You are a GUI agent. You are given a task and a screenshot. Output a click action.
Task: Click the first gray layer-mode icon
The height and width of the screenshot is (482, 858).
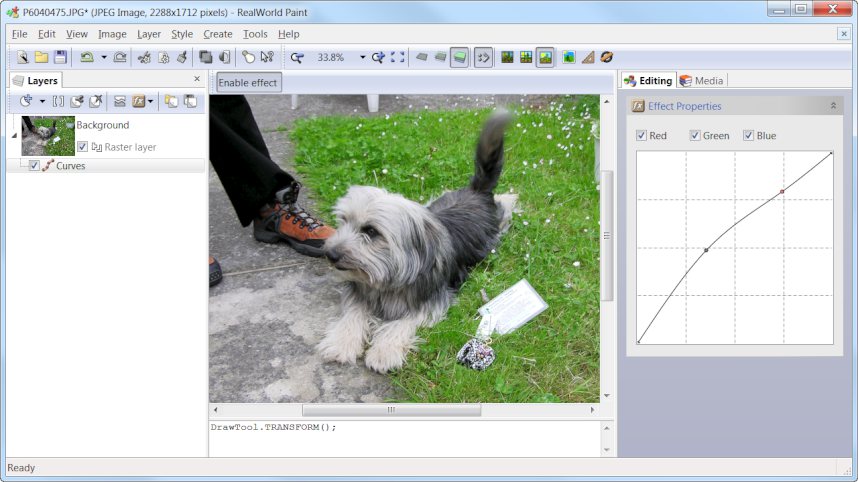(x=421, y=57)
